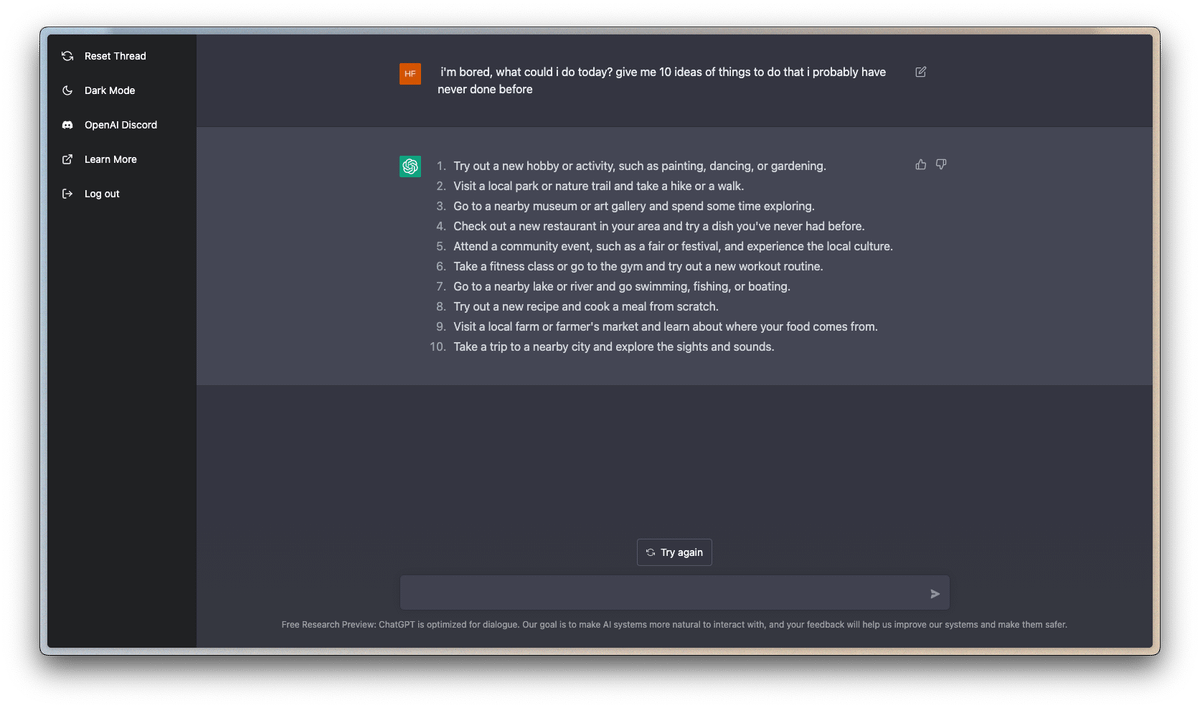This screenshot has height=708, width=1200.
Task: Toggle Dark Mode in the sidebar
Action: (109, 91)
